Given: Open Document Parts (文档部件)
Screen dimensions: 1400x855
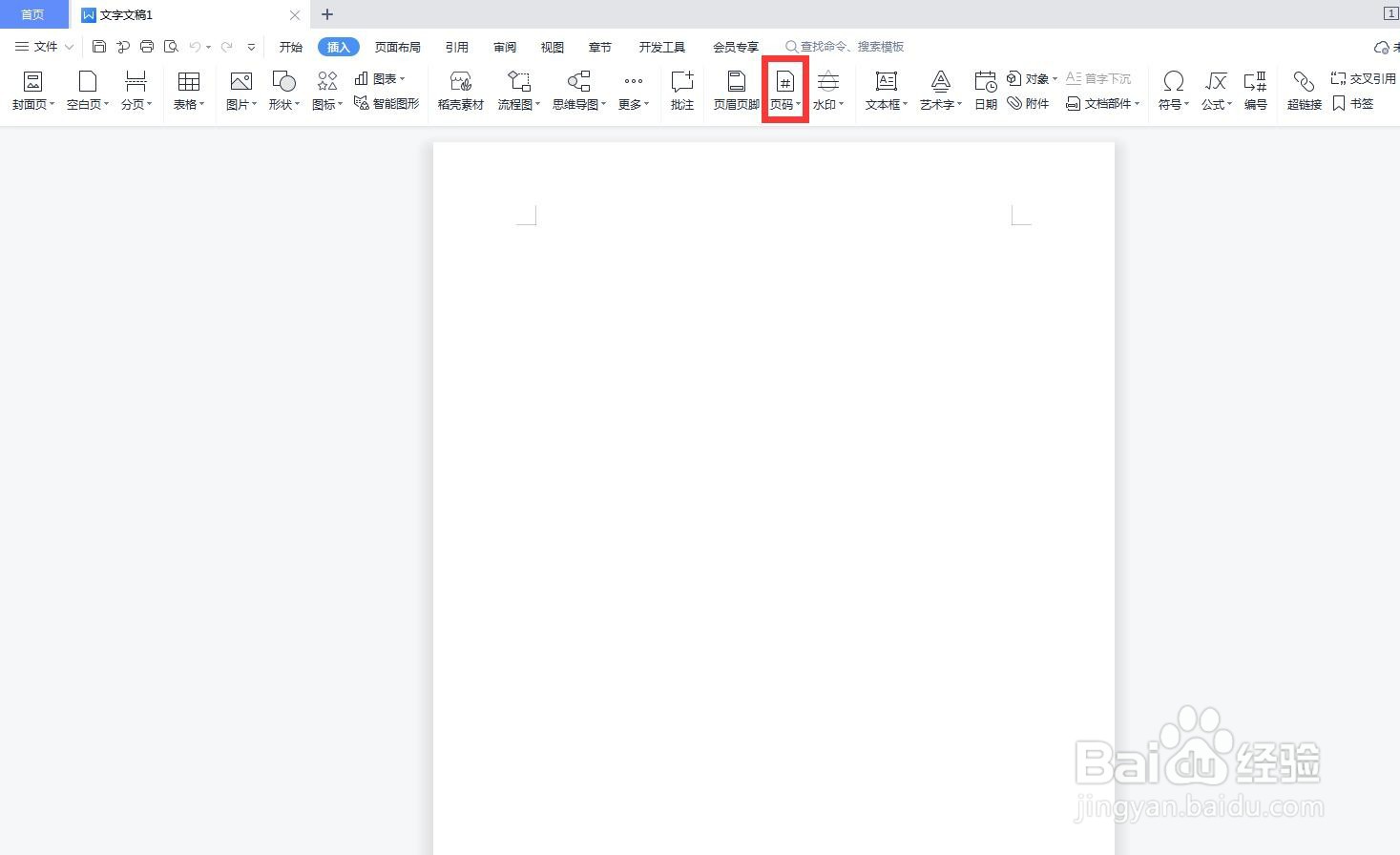Looking at the screenshot, I should coord(1102,103).
